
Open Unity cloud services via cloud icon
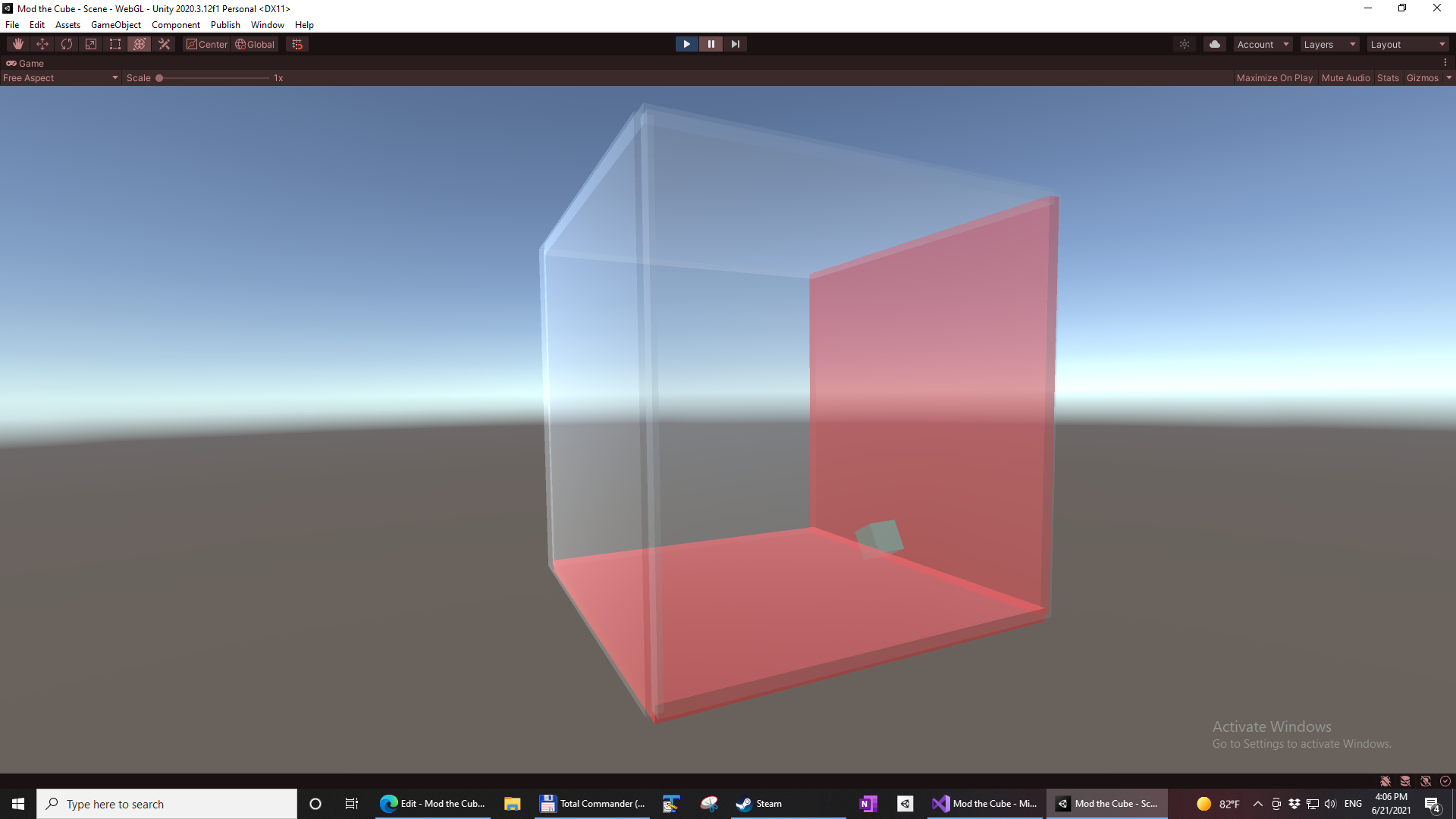tap(1215, 44)
